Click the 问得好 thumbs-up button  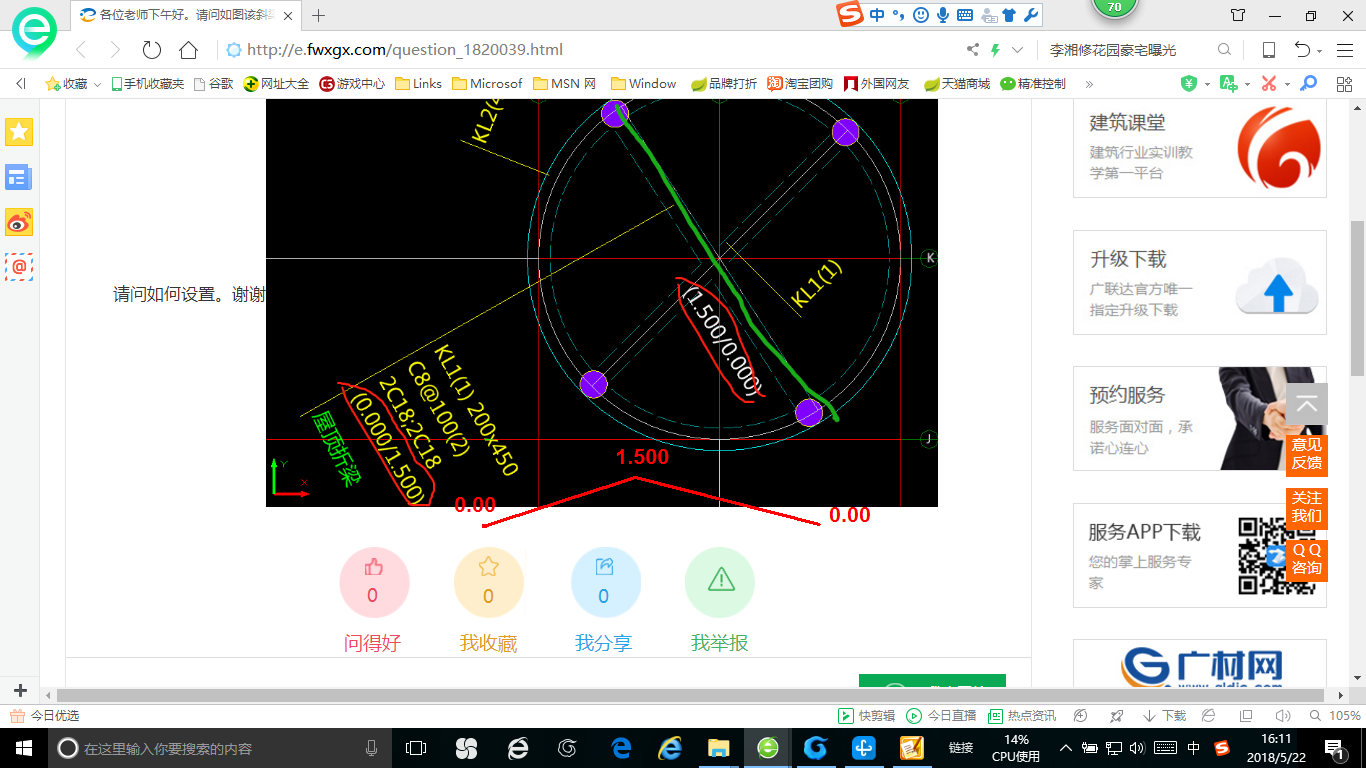[x=373, y=583]
